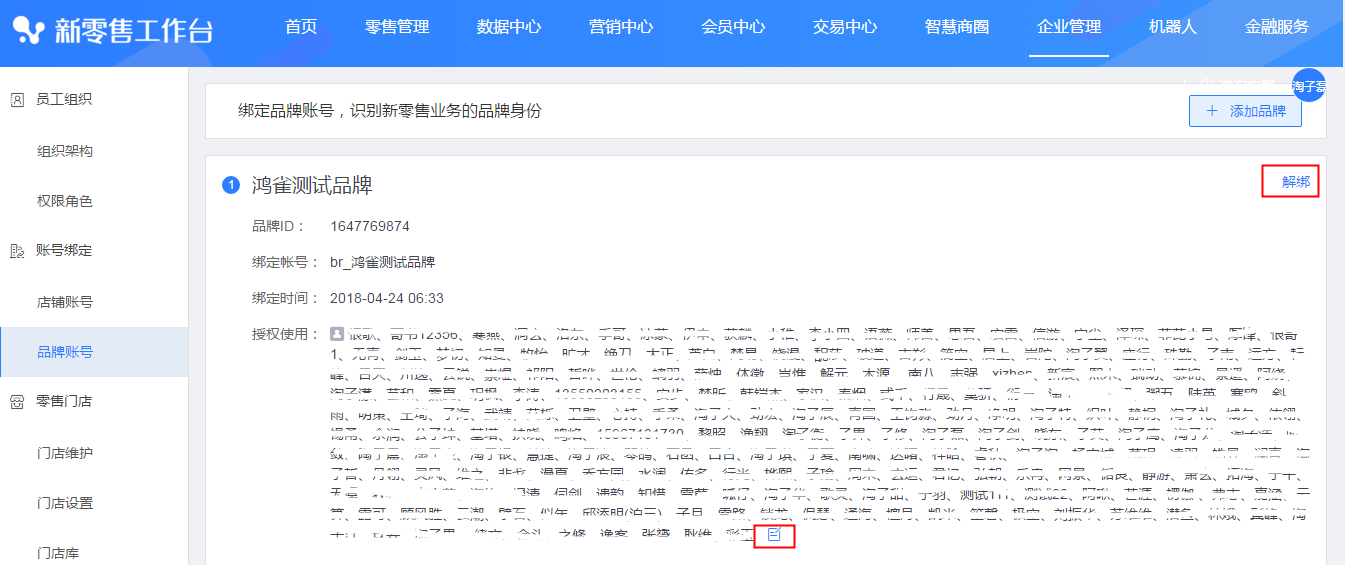Select the 企业管理 top menu
The image size is (1345, 565).
click(x=1069, y=27)
